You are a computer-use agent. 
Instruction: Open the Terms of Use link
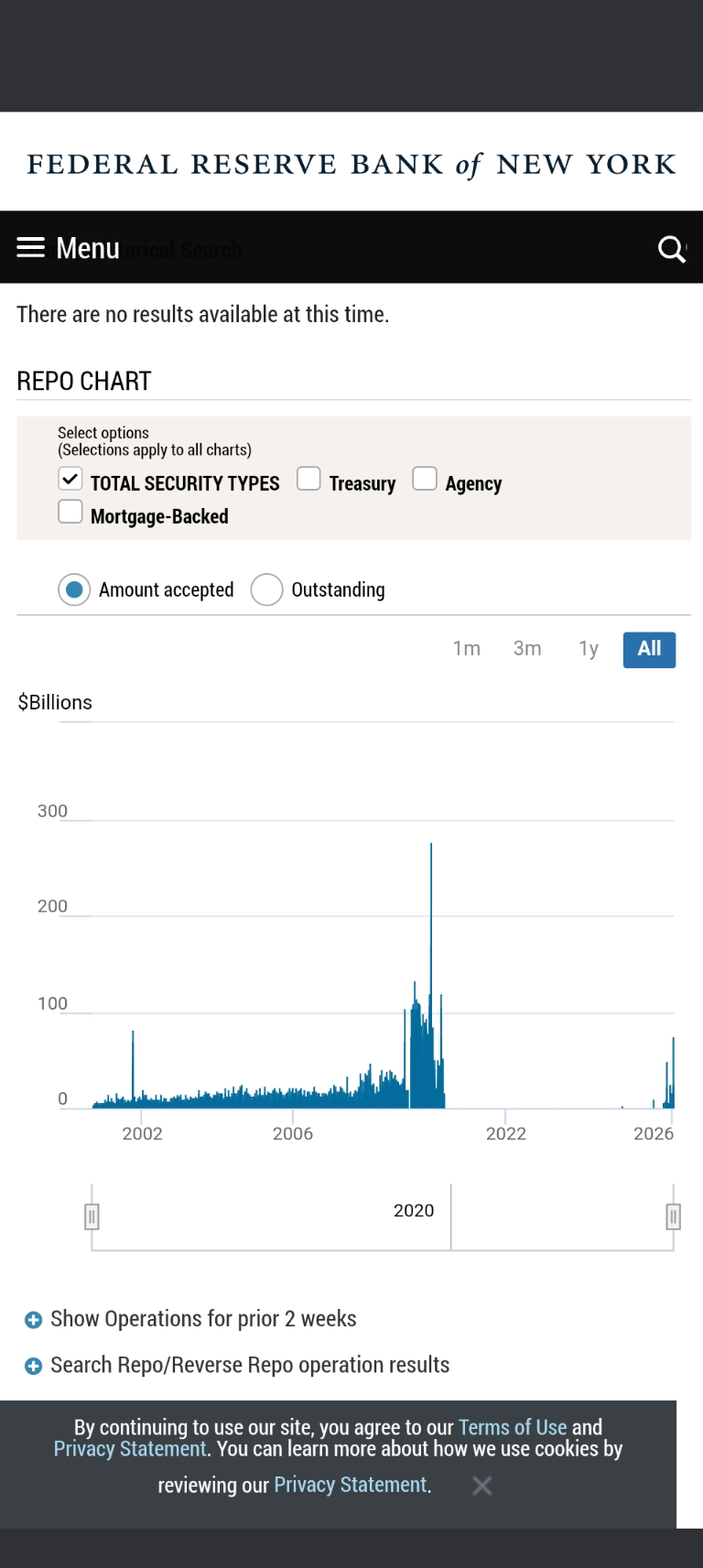tap(513, 1428)
